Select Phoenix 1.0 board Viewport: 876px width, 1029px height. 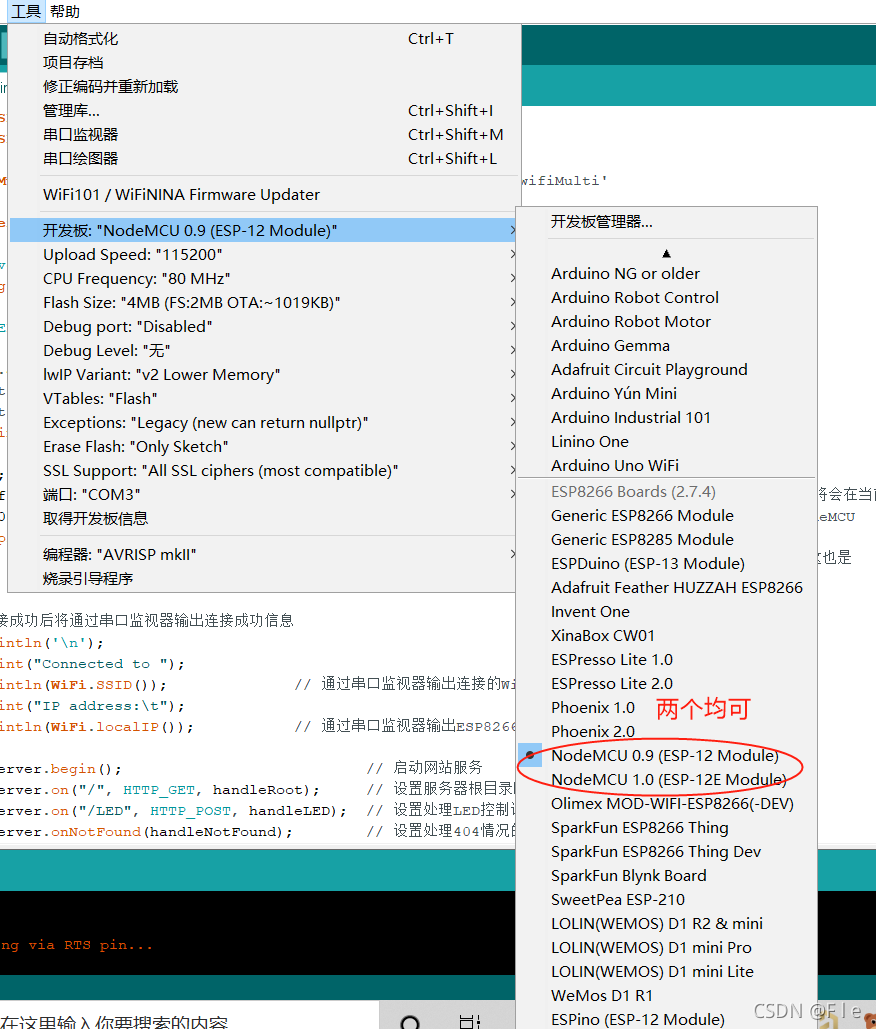[667, 708]
